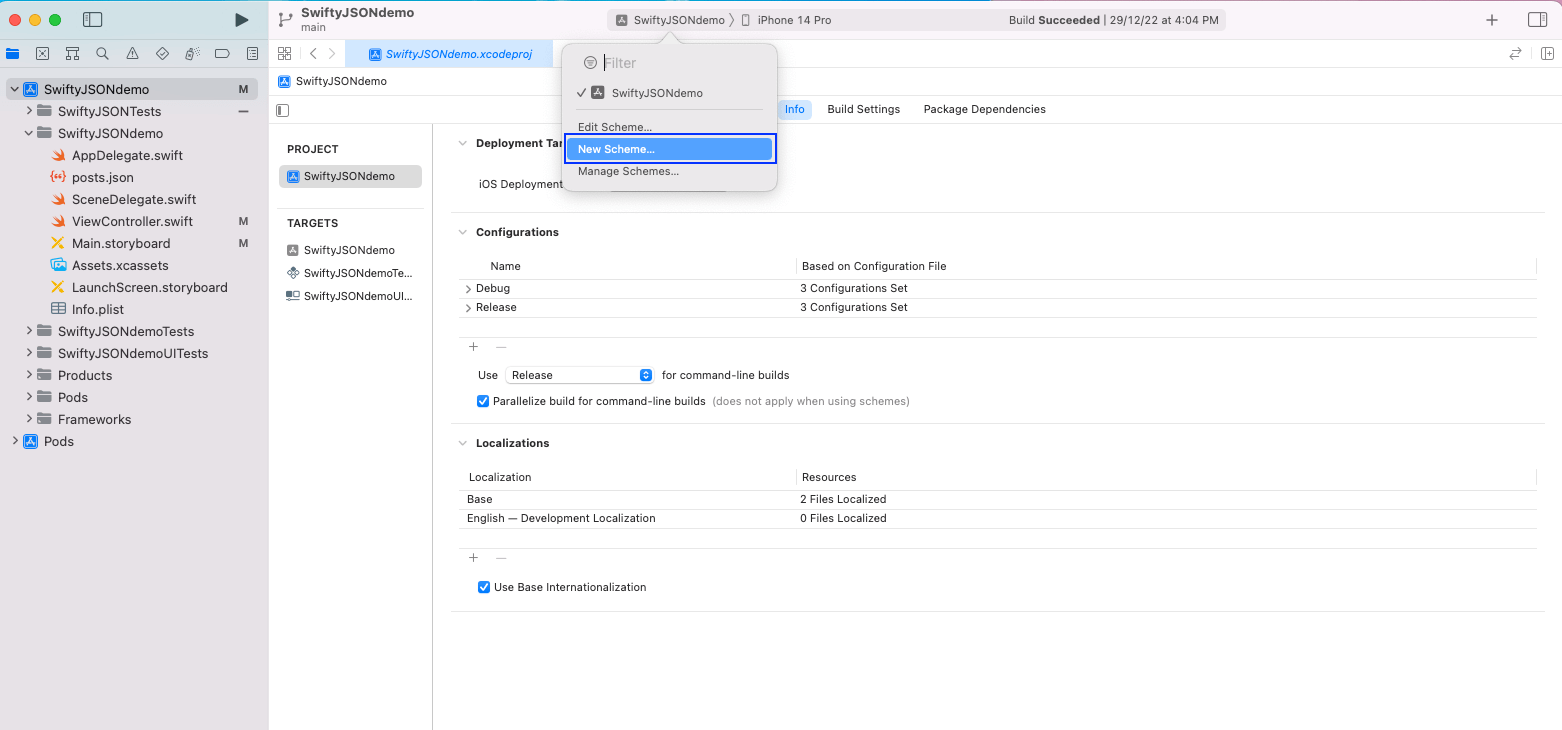Toggle the right inspector panel

pos(1537,20)
